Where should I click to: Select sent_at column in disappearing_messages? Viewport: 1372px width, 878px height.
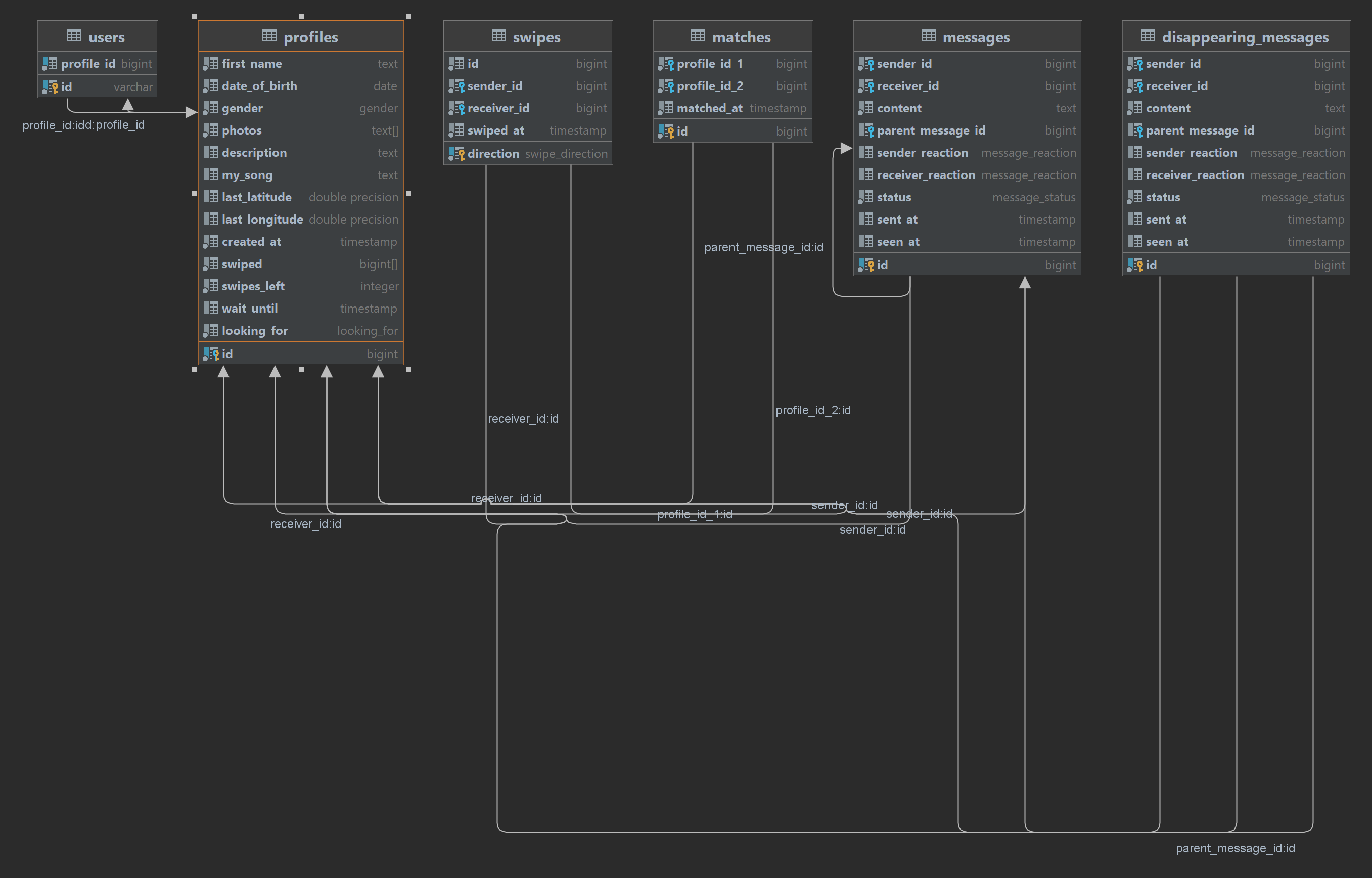[1237, 219]
